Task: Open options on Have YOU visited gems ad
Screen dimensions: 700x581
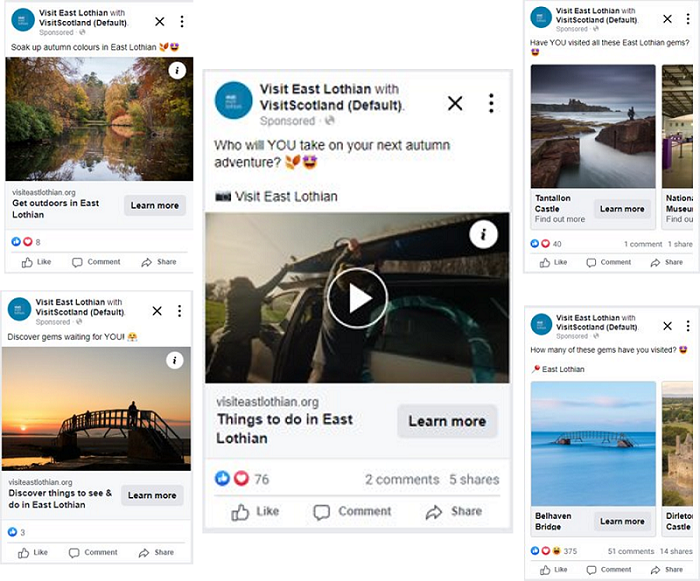Action: [x=688, y=19]
